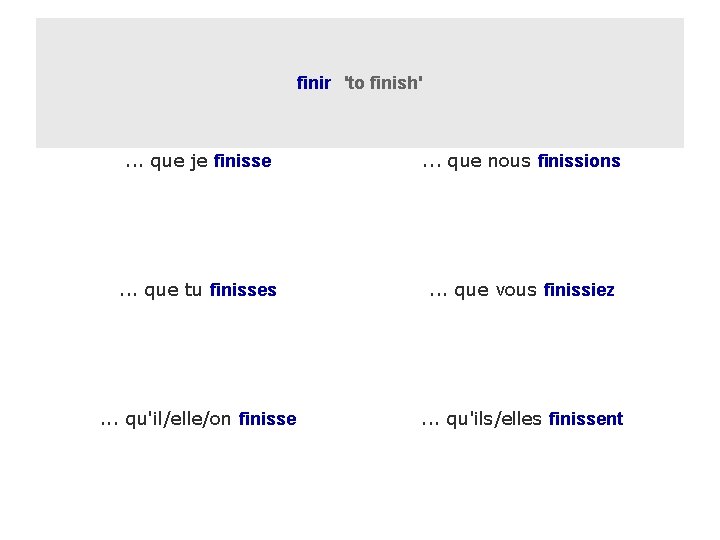Click the phrase "que tu"

174,290
